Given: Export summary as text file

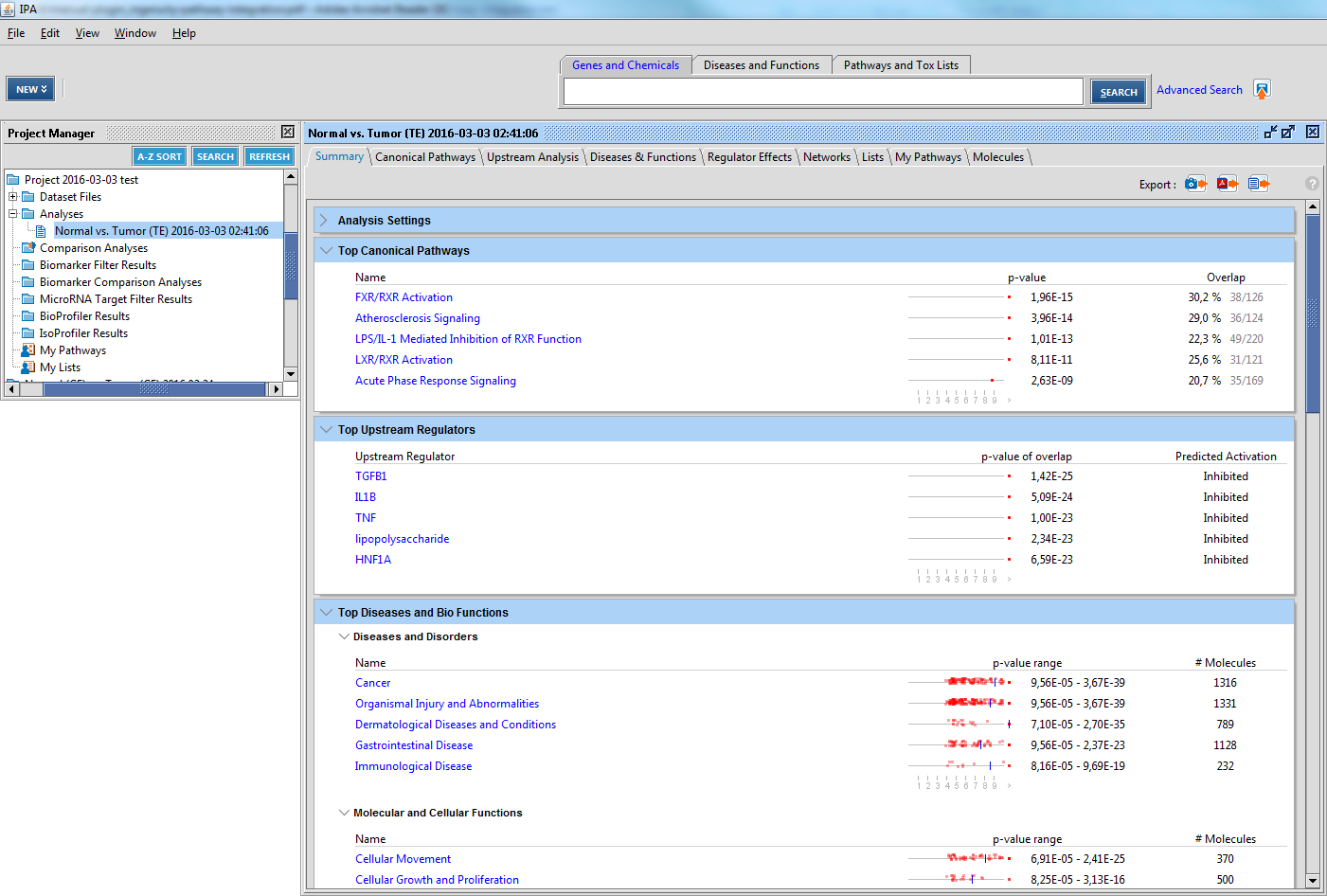Looking at the screenshot, I should pos(1259,184).
